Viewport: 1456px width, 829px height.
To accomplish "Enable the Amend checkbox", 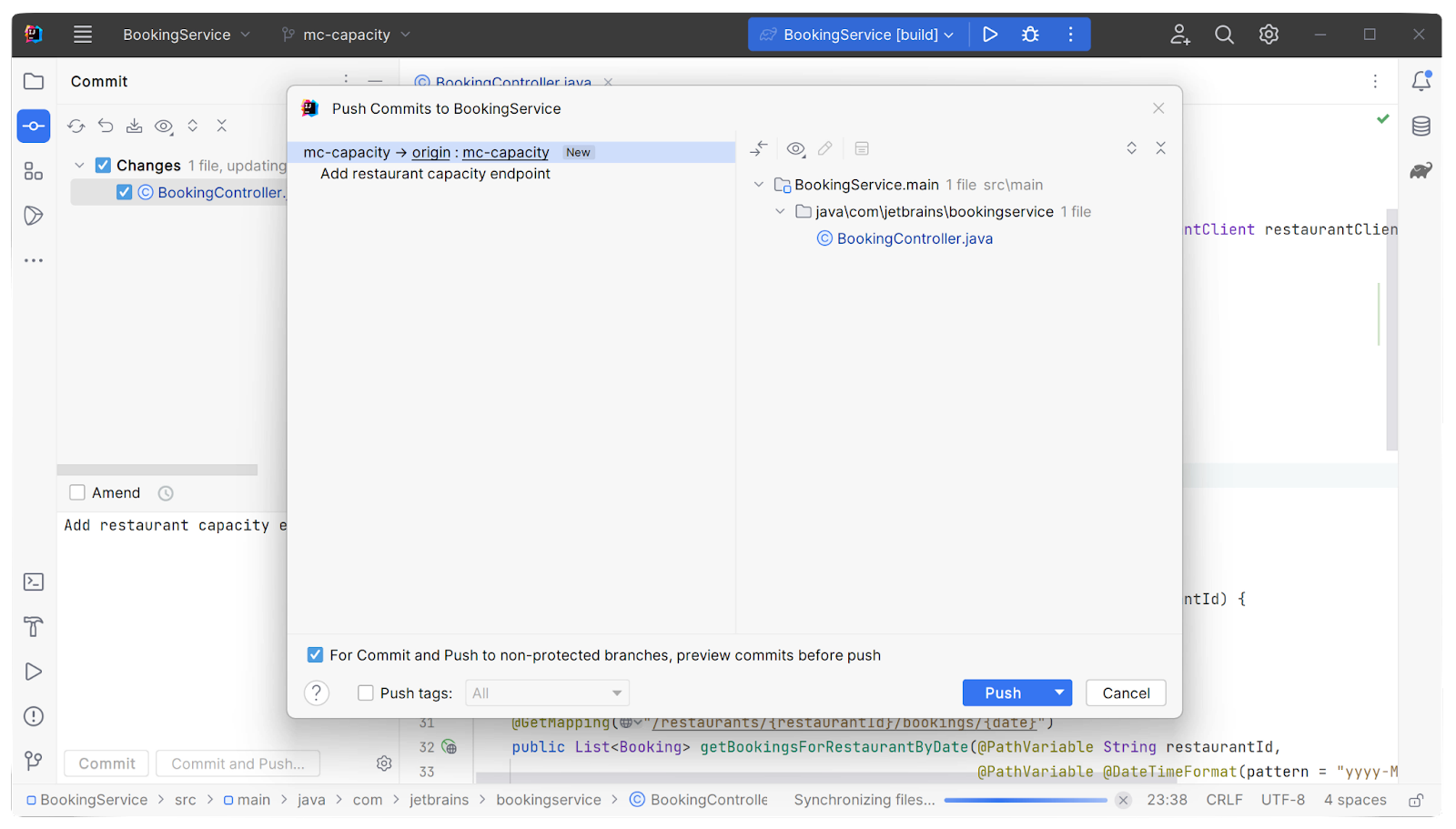I will click(x=77, y=492).
